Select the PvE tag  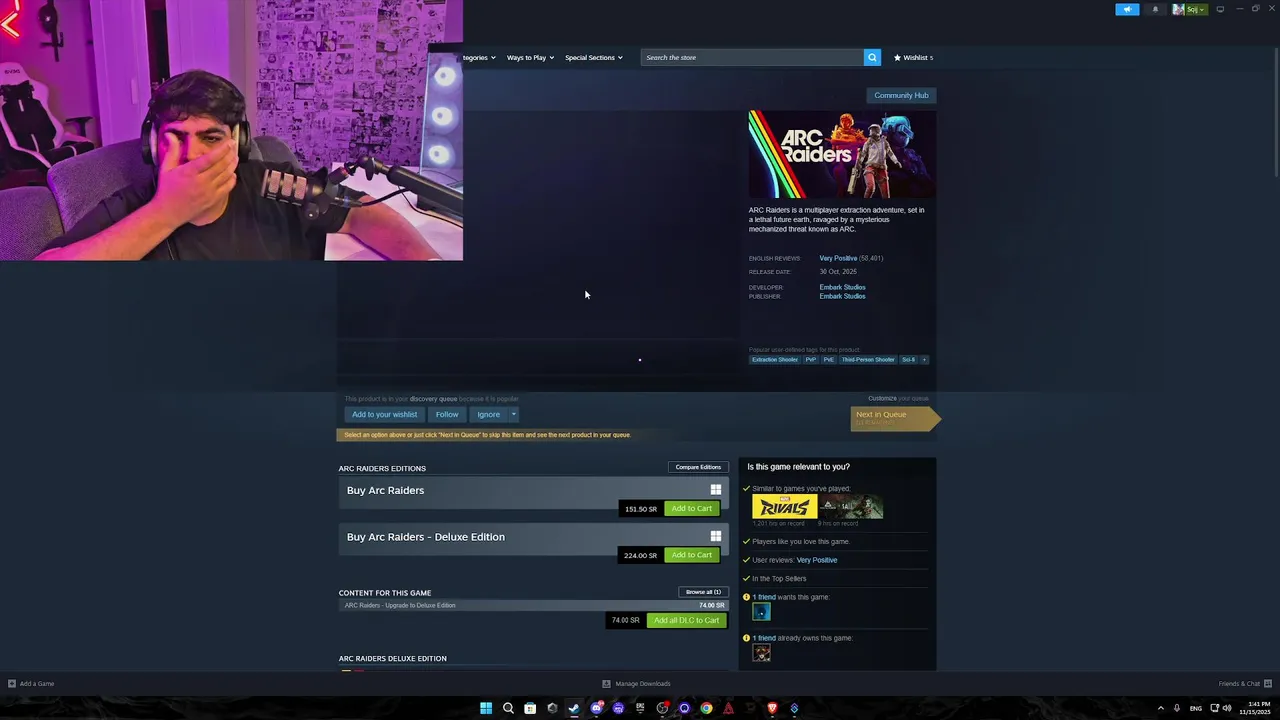click(829, 359)
